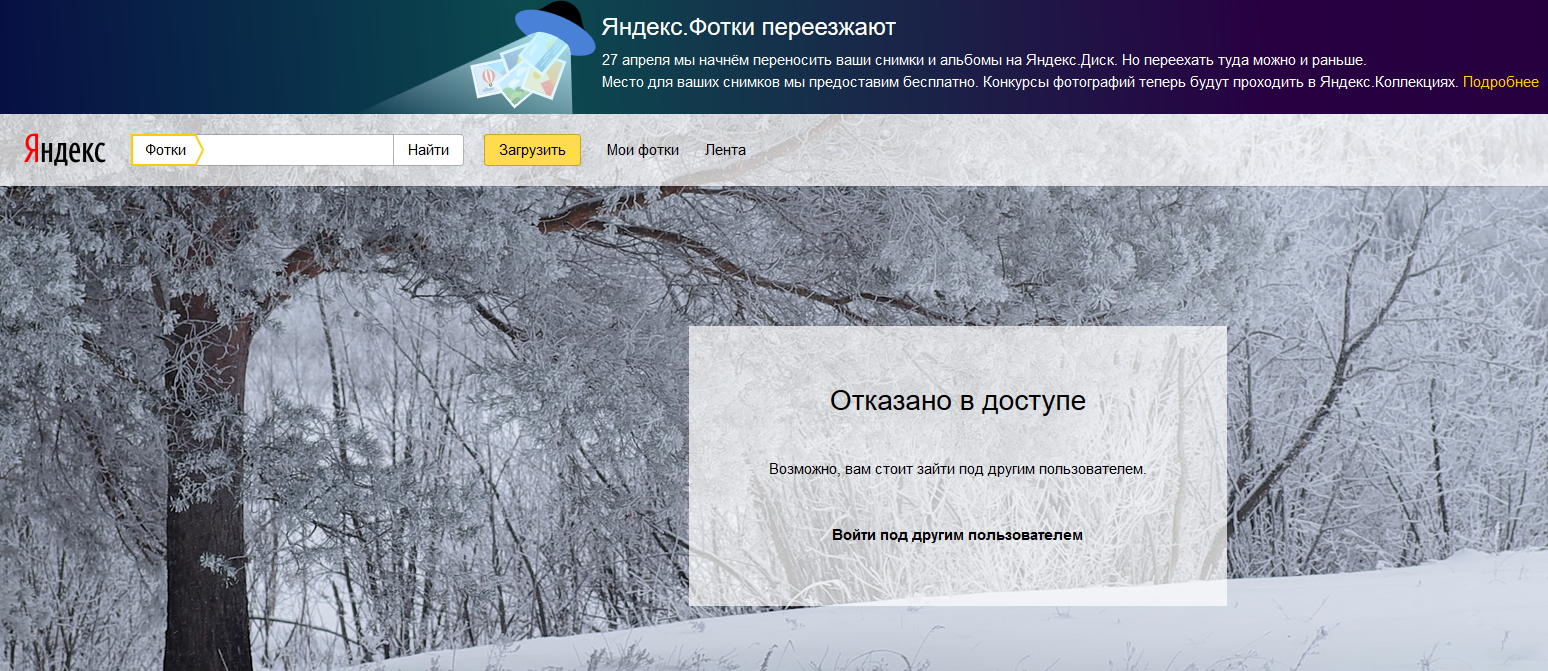This screenshot has width=1548, height=671.
Task: Follow the Подробнее link in the banner
Action: (x=1500, y=82)
